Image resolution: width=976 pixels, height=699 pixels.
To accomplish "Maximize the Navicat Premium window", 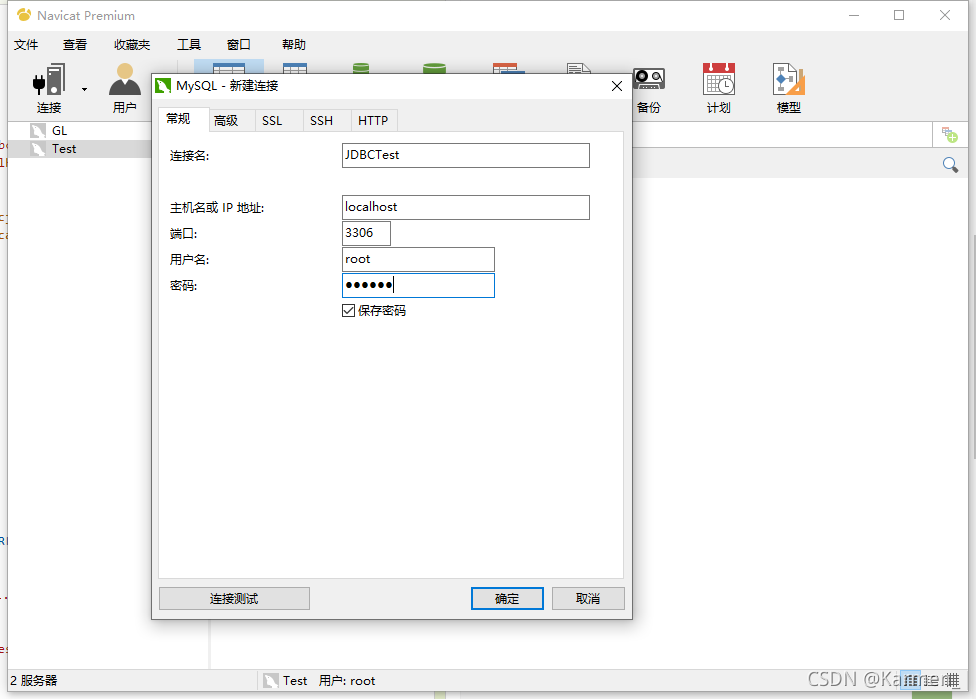I will coord(899,15).
